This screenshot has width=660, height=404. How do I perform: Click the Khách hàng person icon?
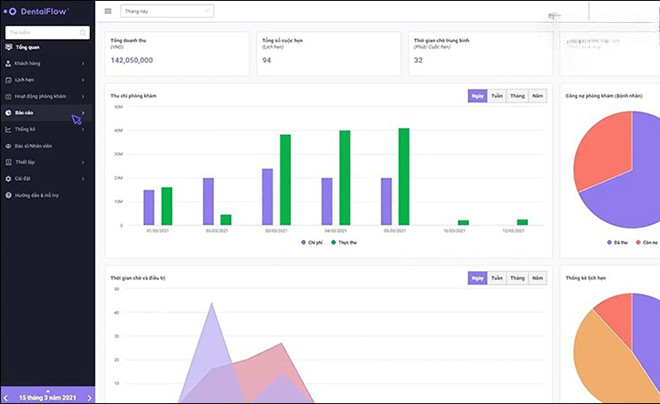(8, 63)
